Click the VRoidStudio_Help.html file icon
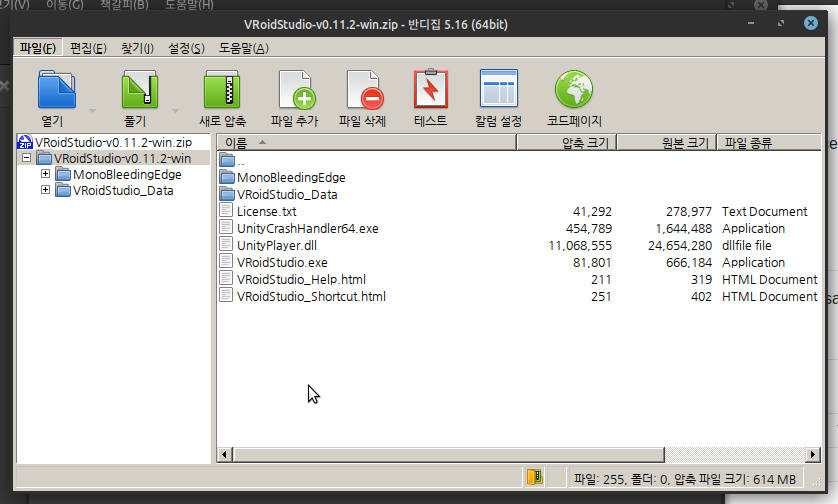Screen dimensions: 838x504 (x=226, y=279)
